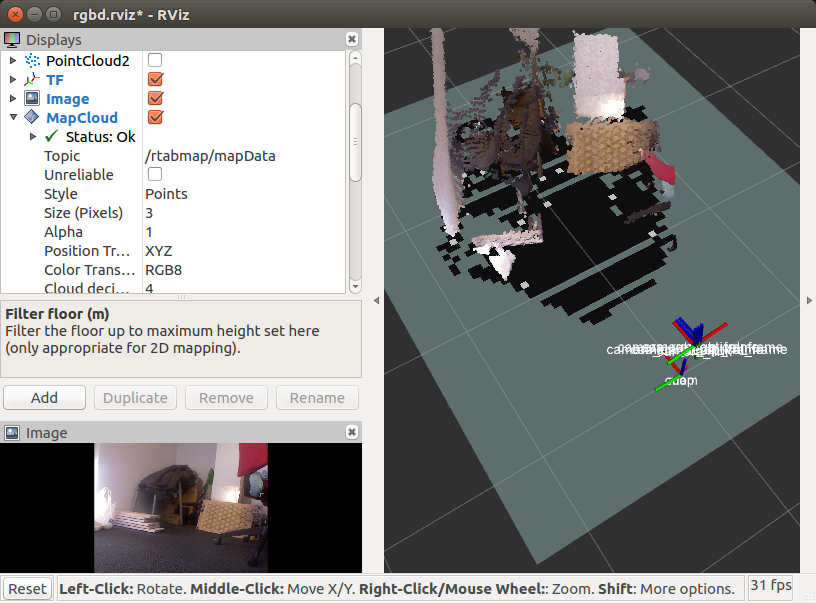This screenshot has height=603, width=816.
Task: Close the Image panel
Action: pyautogui.click(x=351, y=432)
